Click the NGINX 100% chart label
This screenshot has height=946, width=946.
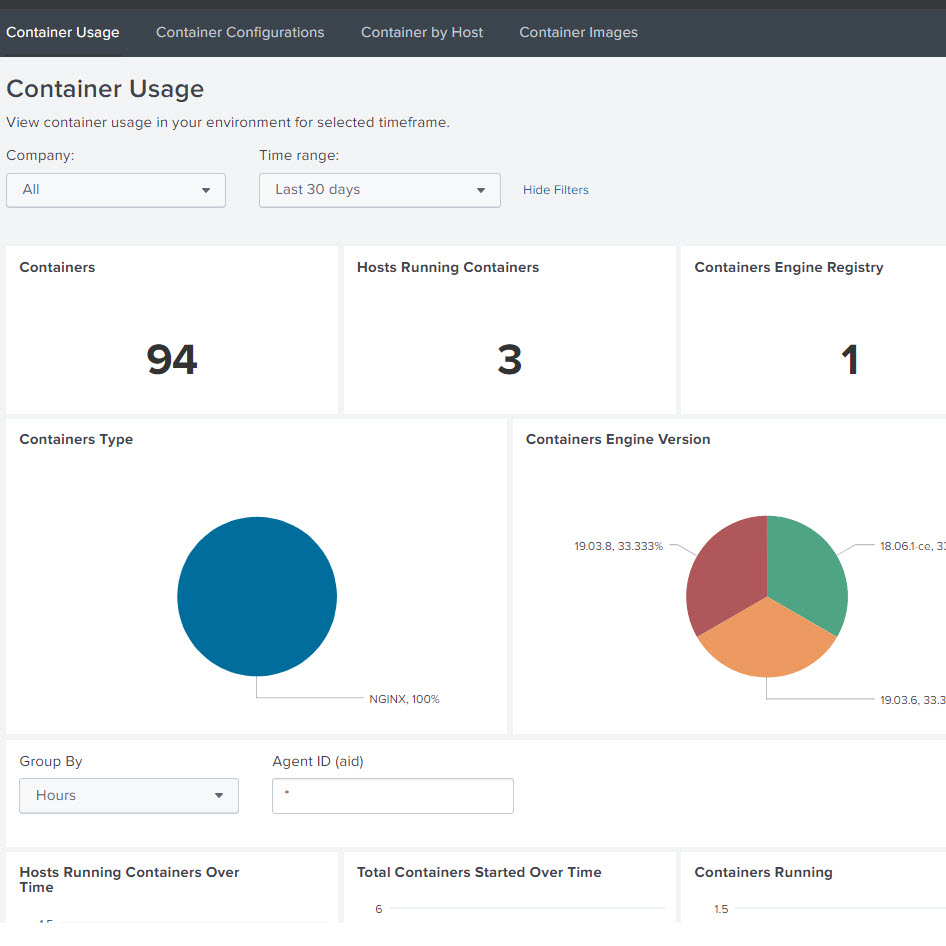click(404, 699)
